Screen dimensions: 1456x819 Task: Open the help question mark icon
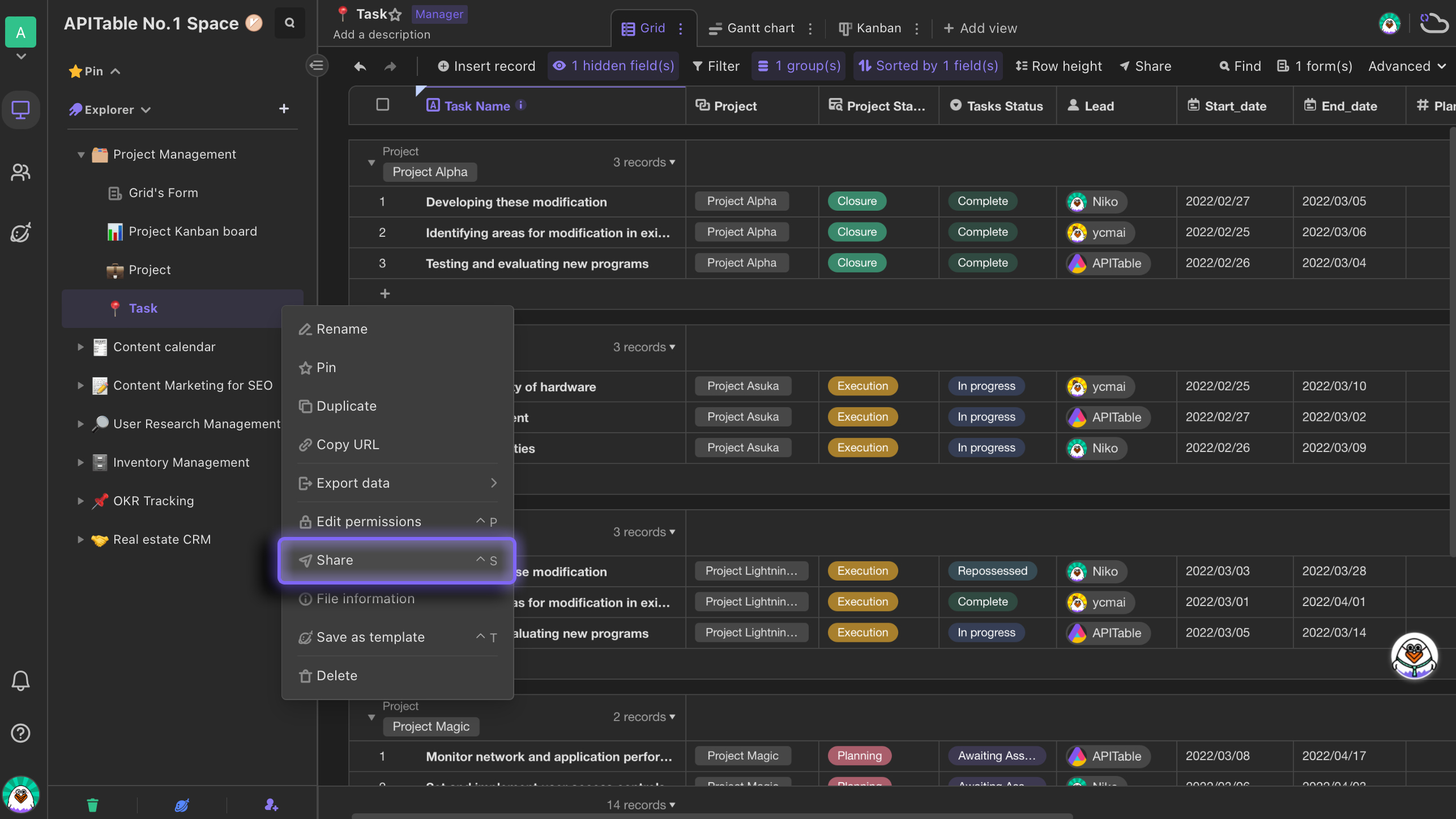pyautogui.click(x=21, y=733)
